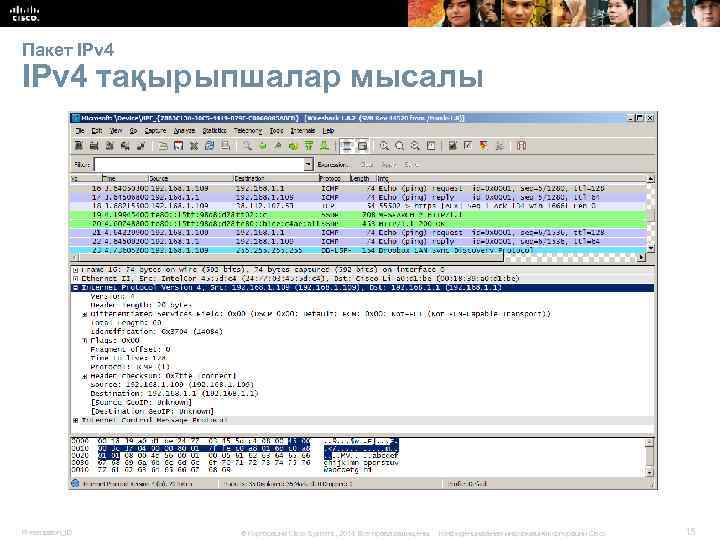Click the Expression... button
The width and height of the screenshot is (720, 540).
tap(333, 164)
